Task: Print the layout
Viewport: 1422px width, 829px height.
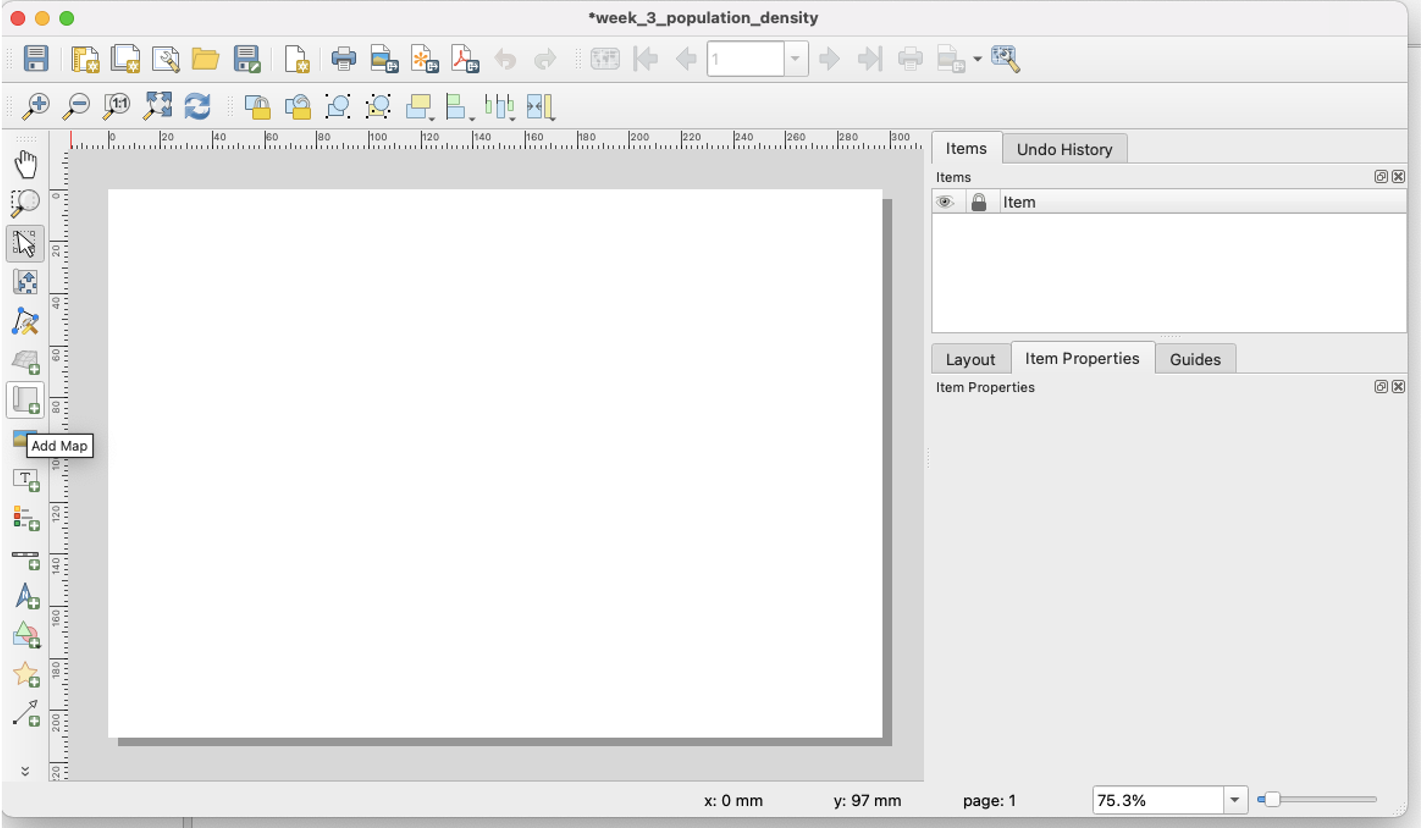Action: click(x=344, y=58)
